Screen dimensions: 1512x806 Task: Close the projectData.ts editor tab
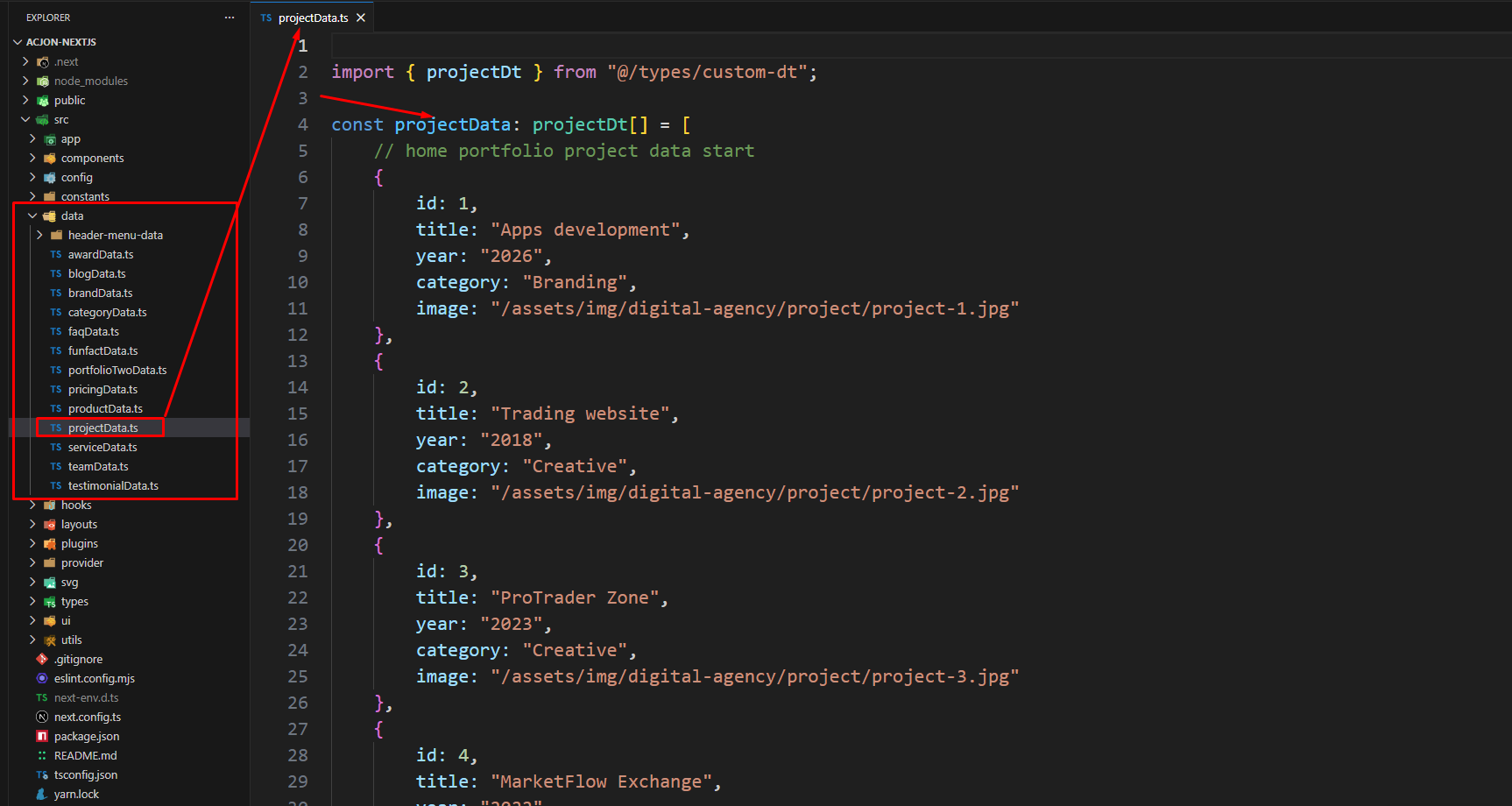[x=361, y=18]
